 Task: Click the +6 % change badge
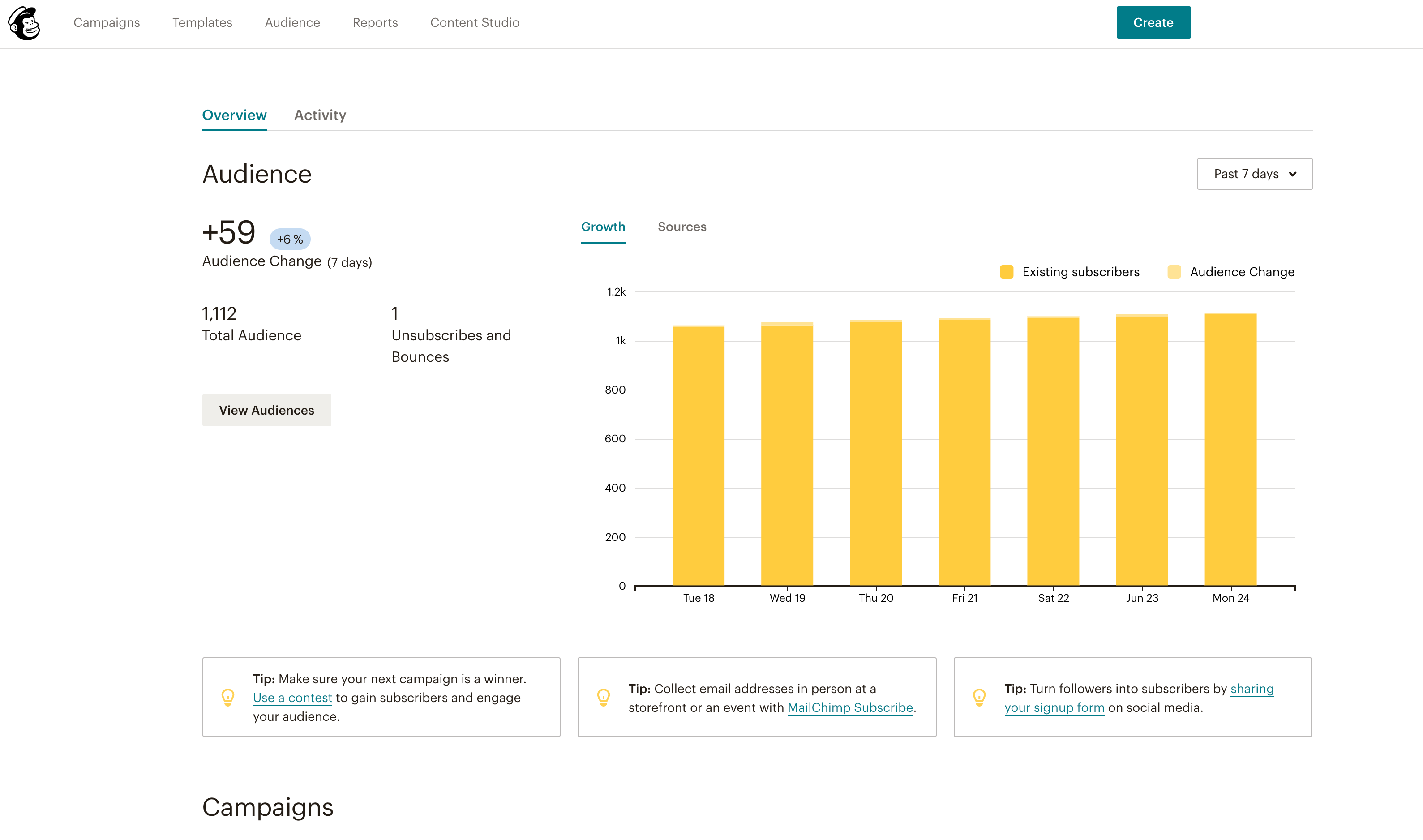click(290, 240)
